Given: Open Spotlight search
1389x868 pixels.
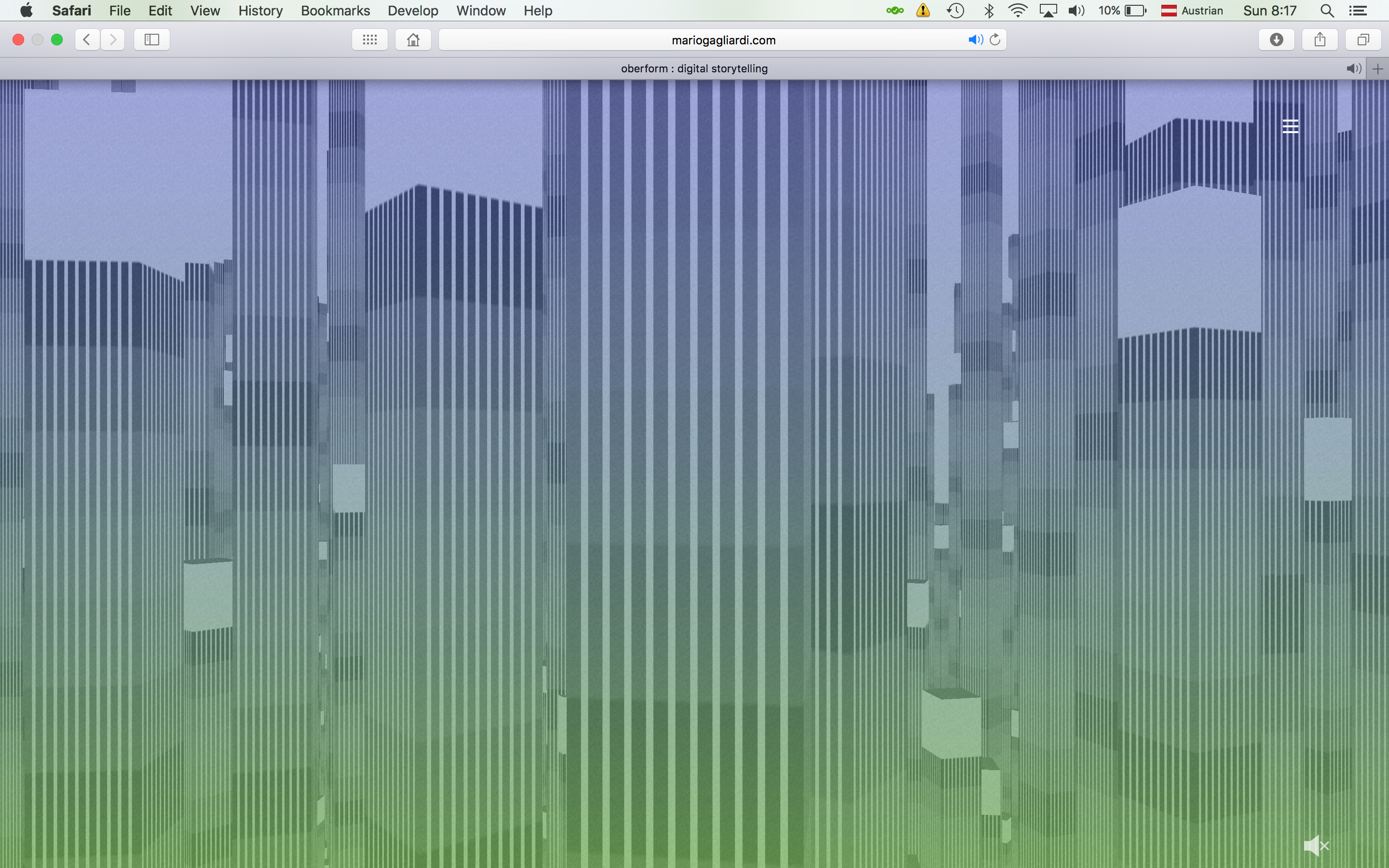Looking at the screenshot, I should click(x=1326, y=10).
